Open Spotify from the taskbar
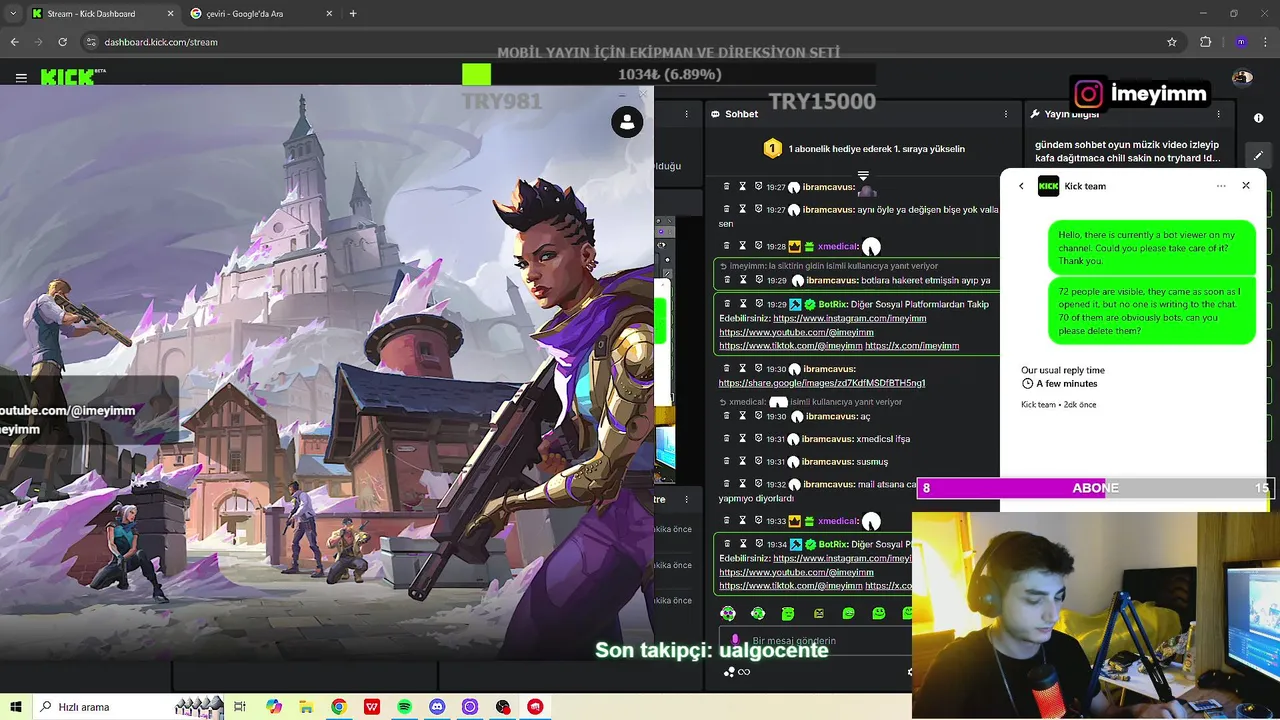1280x720 pixels. [x=404, y=707]
